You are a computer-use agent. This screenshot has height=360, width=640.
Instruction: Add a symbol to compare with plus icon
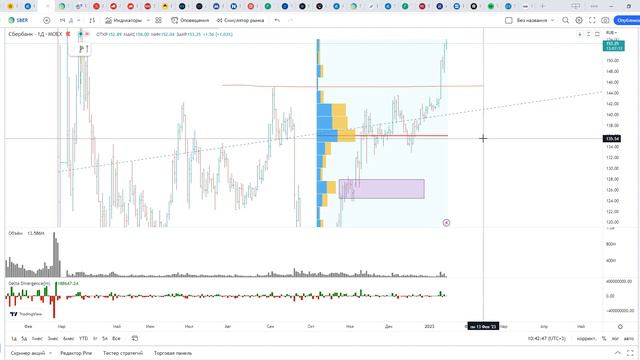[x=47, y=20]
